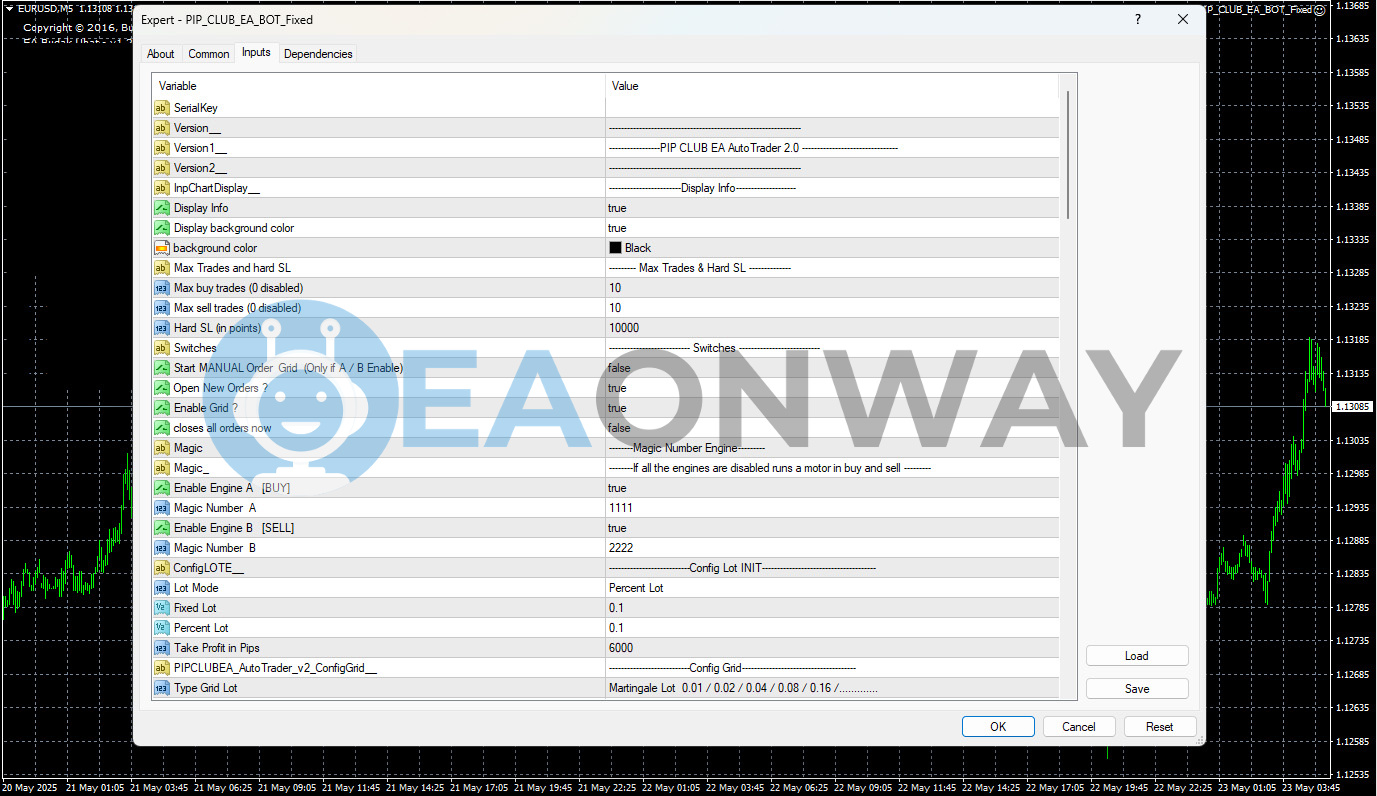Click the icon beside Max Trades and hard SL

[161, 268]
